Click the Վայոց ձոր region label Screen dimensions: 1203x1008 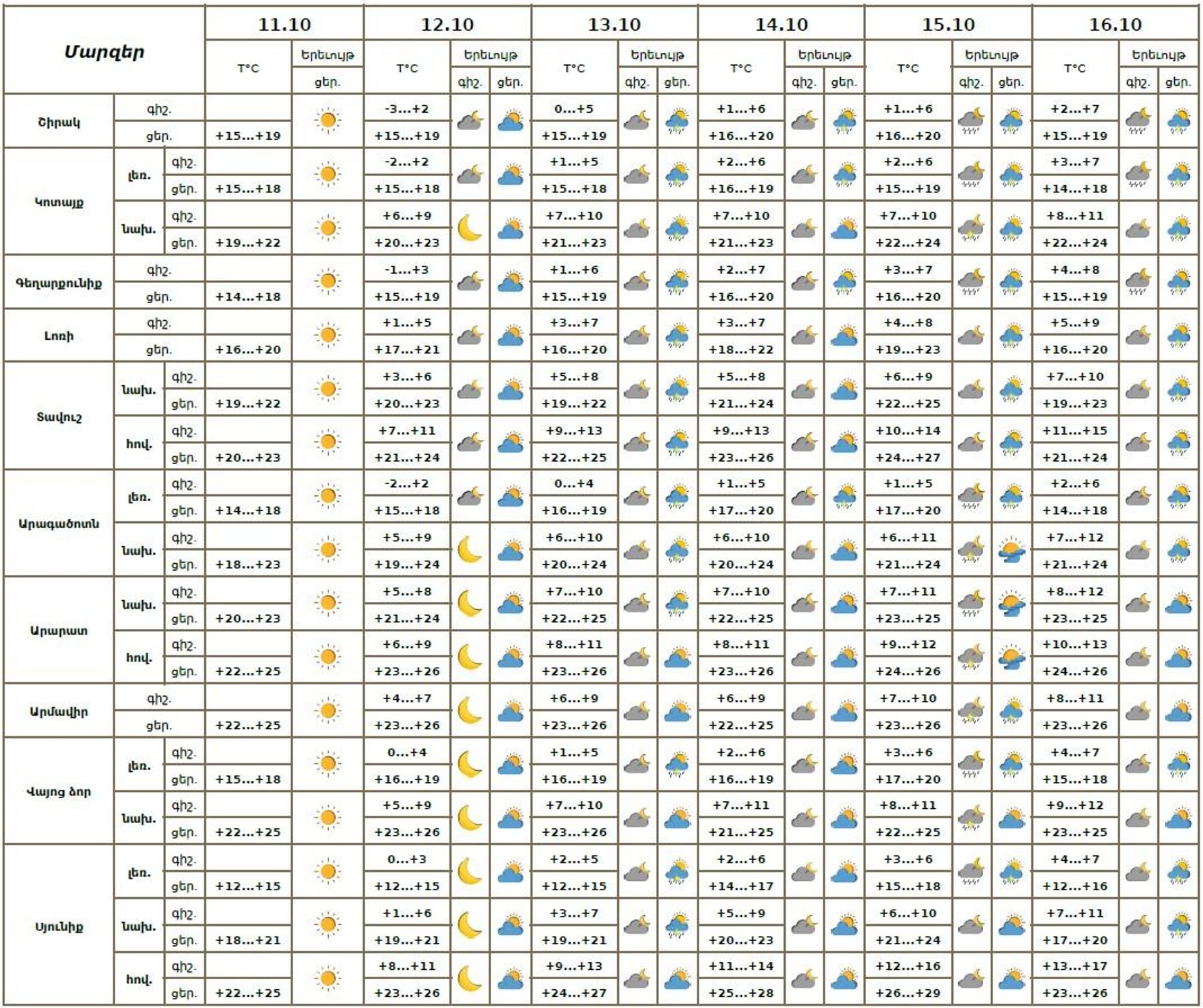pyautogui.click(x=59, y=792)
